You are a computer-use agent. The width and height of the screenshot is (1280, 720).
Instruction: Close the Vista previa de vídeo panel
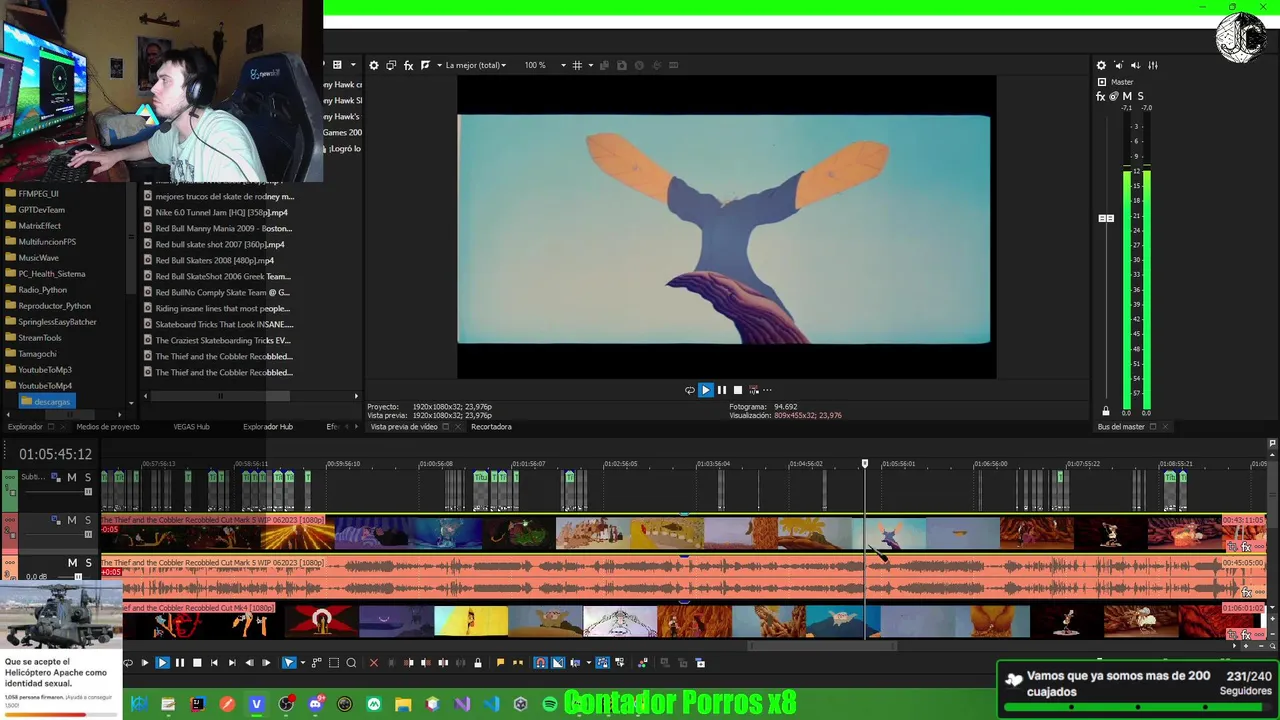coord(460,427)
